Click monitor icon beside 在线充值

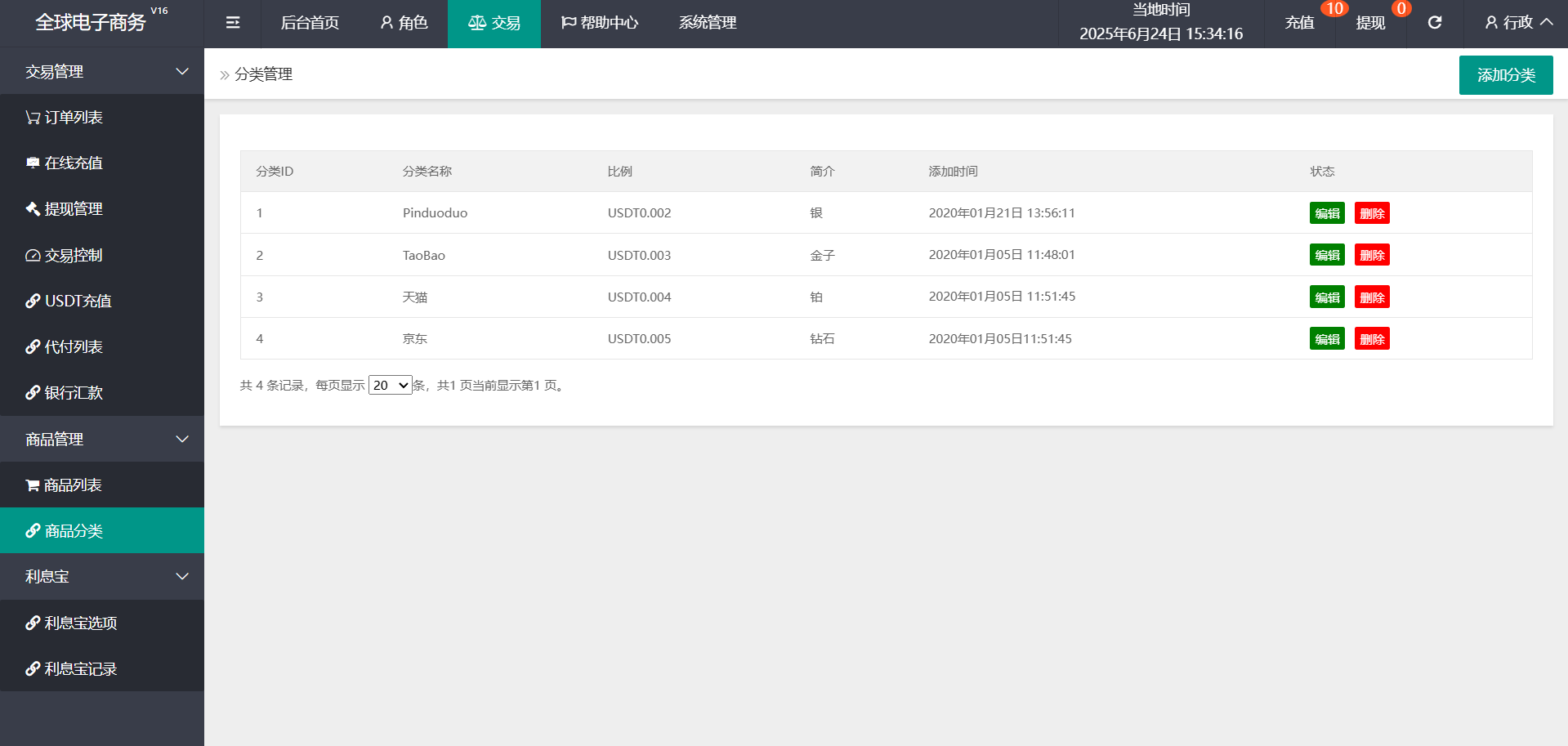[x=33, y=163]
